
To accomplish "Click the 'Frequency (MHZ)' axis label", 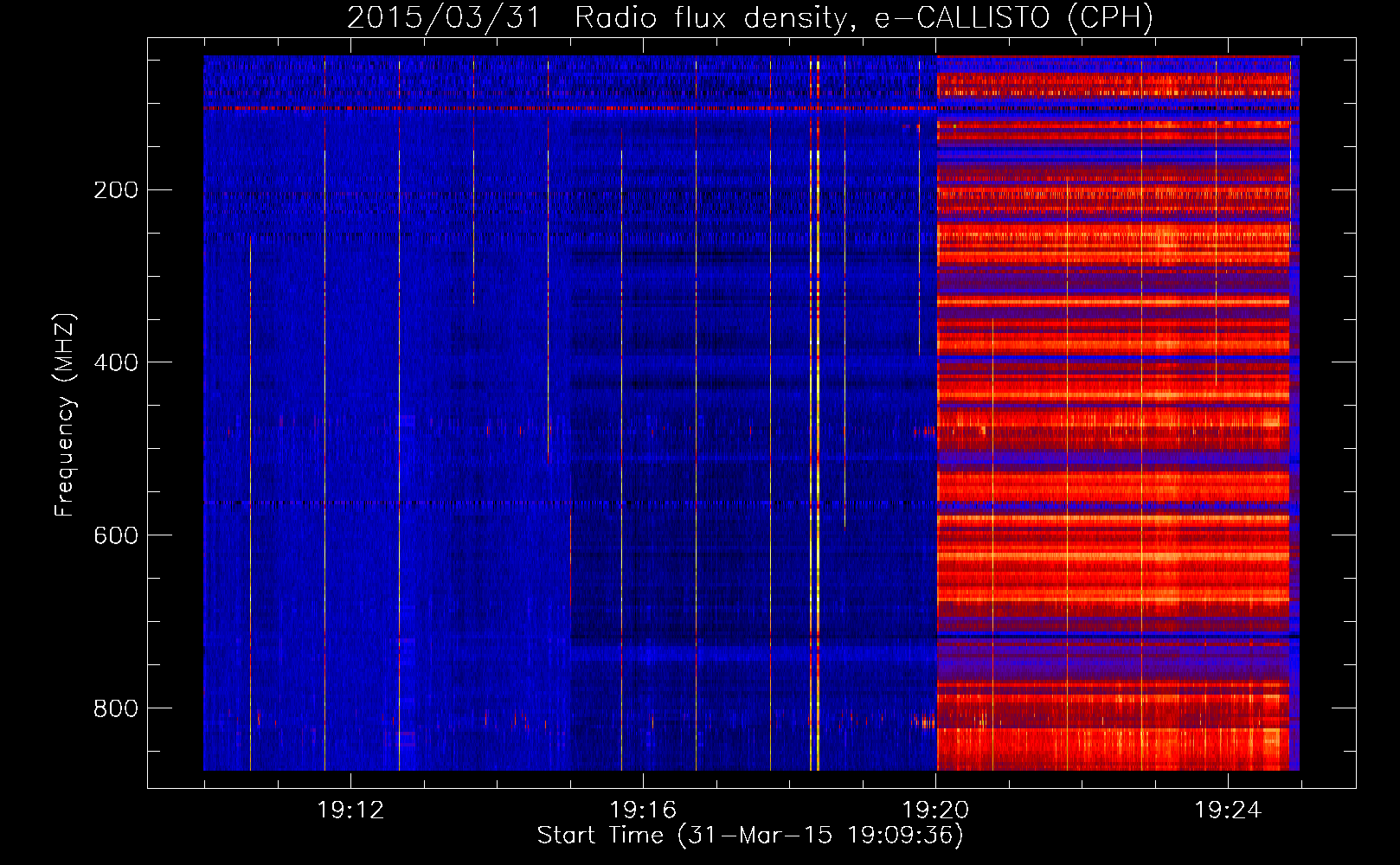I will pos(65,415).
